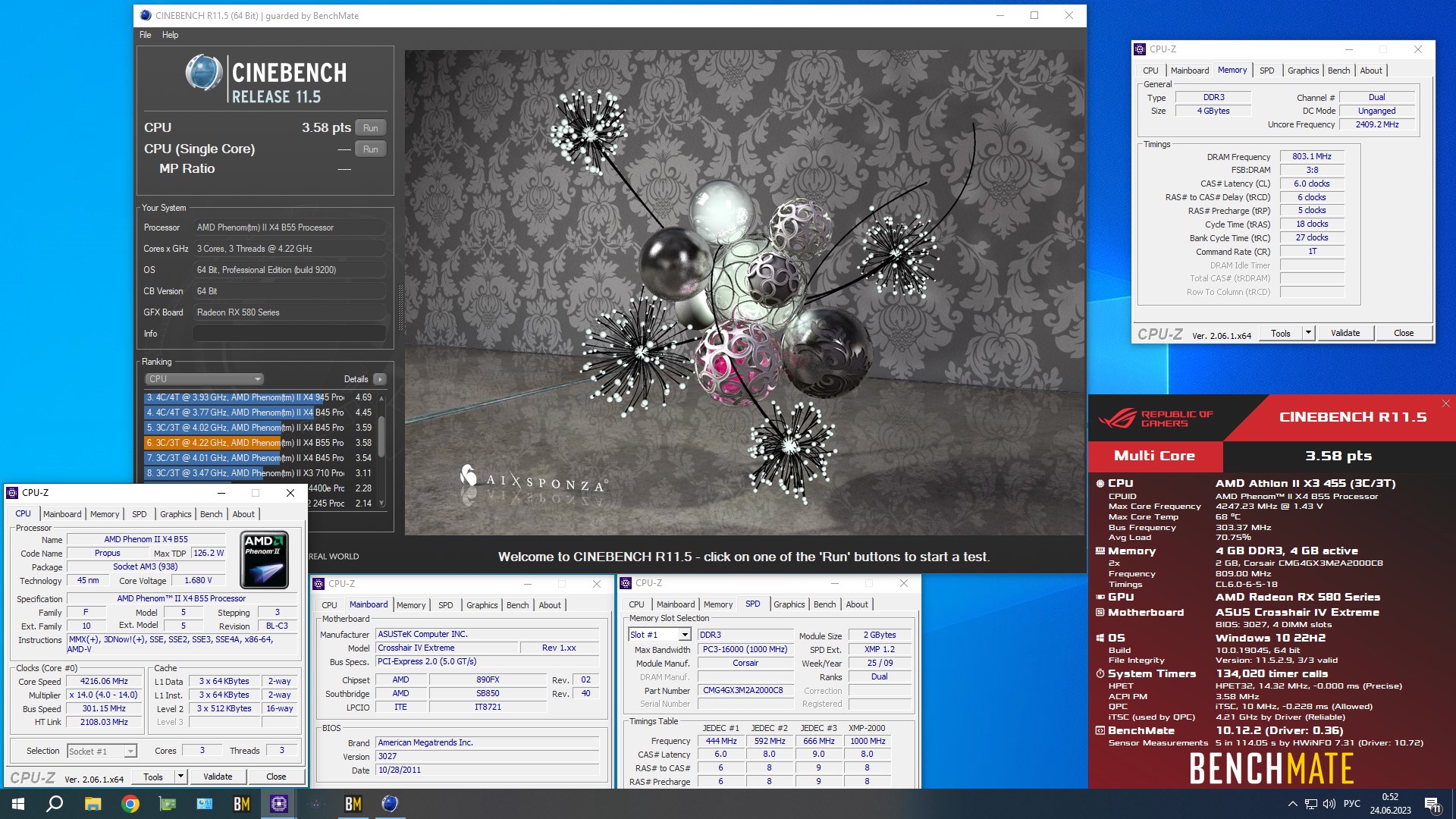Click DRAM Frequency value 803.1 MHz
1456x819 pixels.
pyautogui.click(x=1312, y=156)
